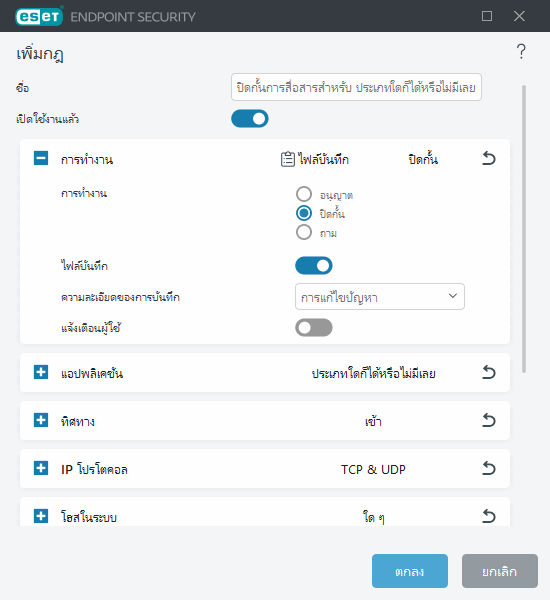Reset the โฮสในระบบ section with undo arrow
550x600 pixels.
click(488, 517)
